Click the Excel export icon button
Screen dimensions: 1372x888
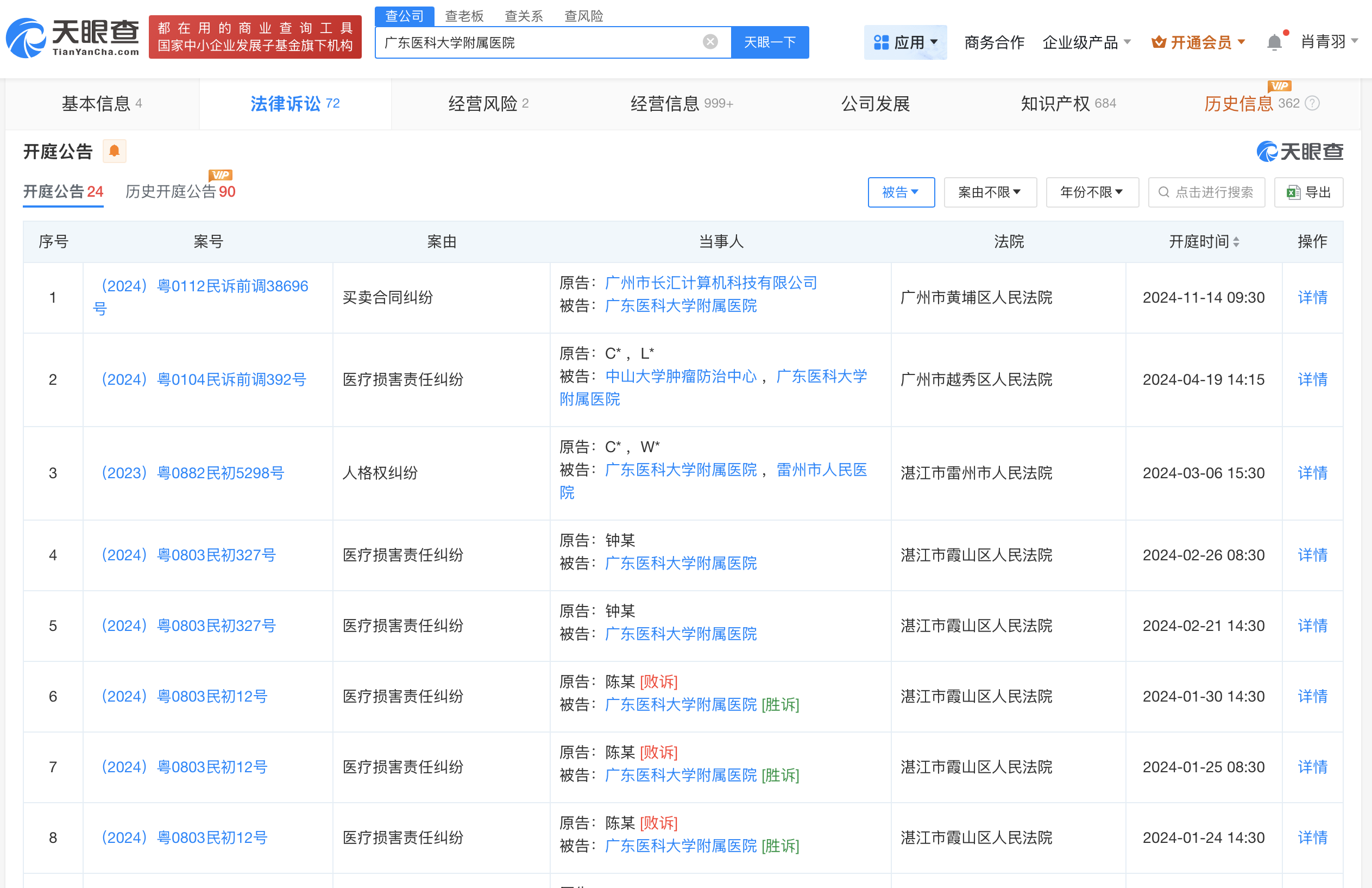[x=1293, y=192]
